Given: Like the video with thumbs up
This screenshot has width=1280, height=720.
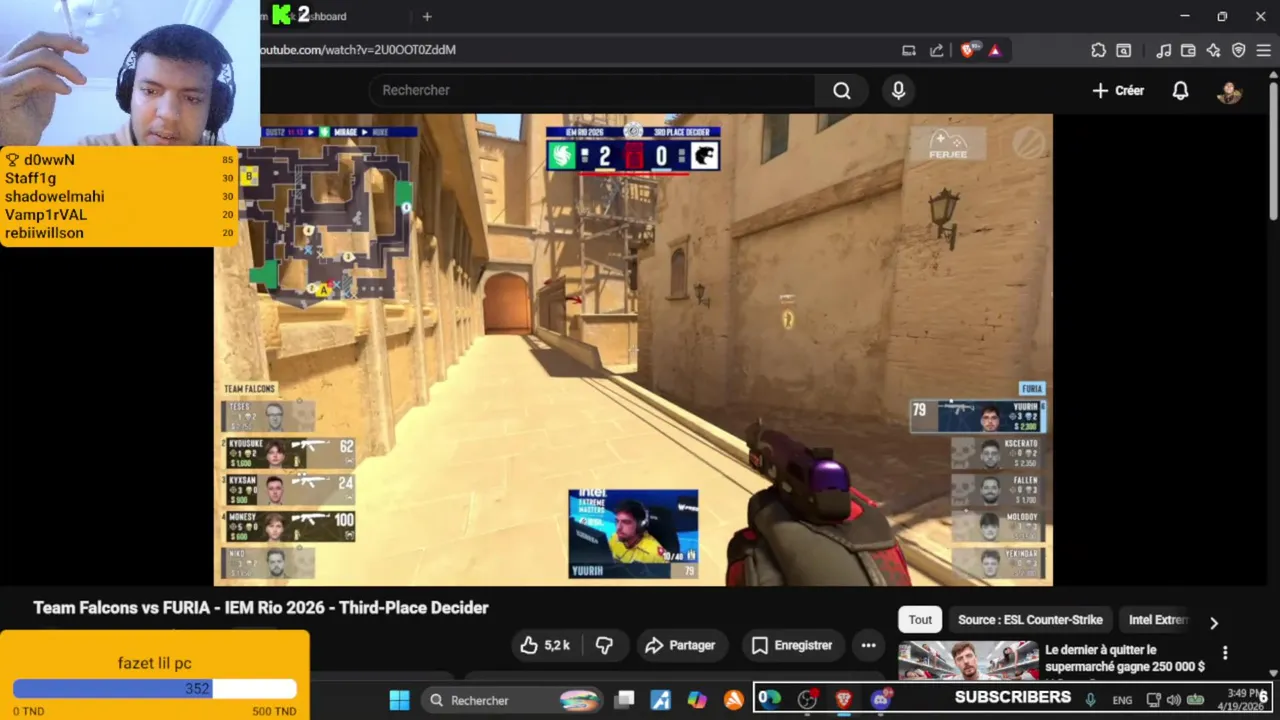Looking at the screenshot, I should 545,646.
